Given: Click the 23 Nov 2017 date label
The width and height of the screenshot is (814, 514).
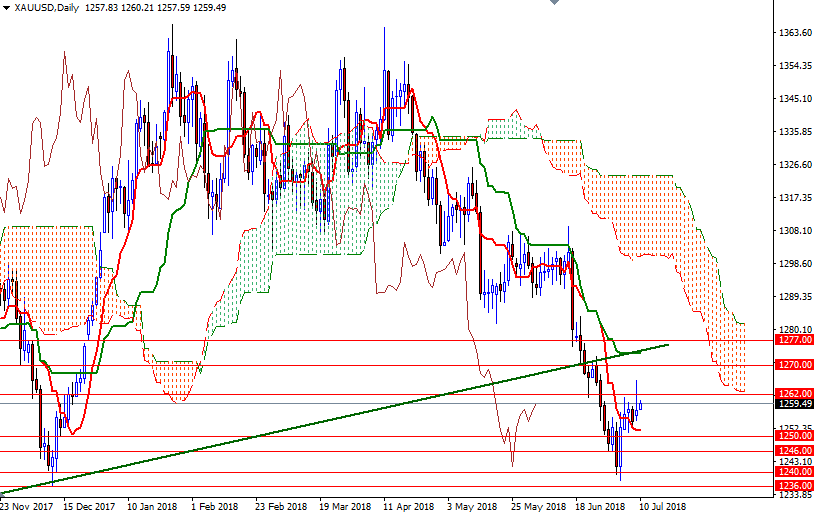Looking at the screenshot, I should [27, 506].
